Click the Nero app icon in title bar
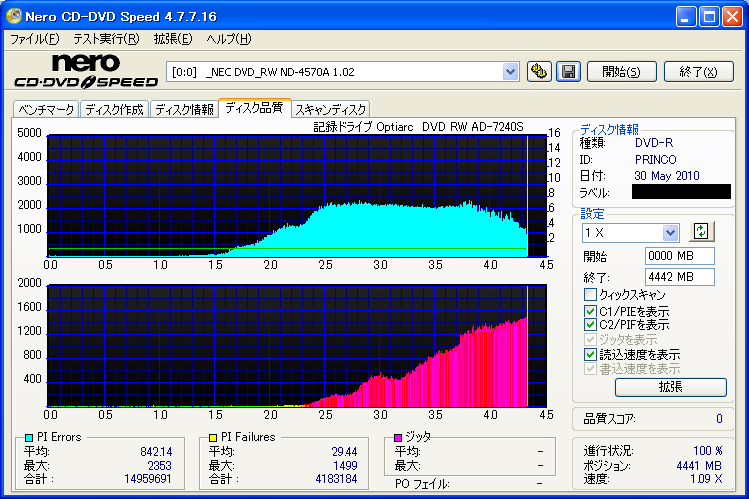The image size is (749, 499). tap(13, 16)
